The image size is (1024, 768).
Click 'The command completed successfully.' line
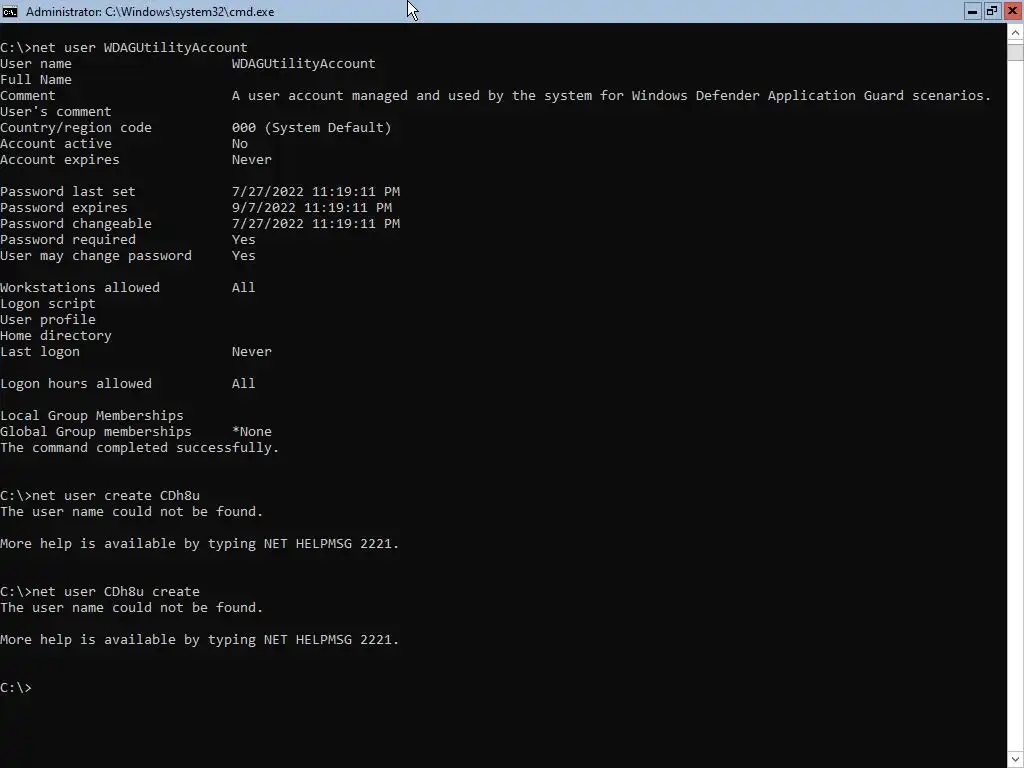[140, 447]
